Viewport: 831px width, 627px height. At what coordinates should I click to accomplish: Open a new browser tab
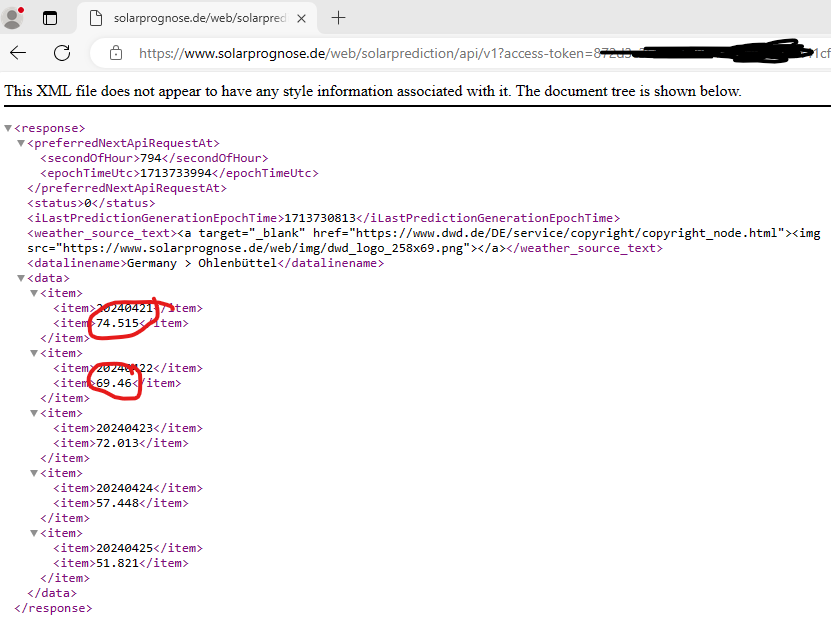(338, 18)
